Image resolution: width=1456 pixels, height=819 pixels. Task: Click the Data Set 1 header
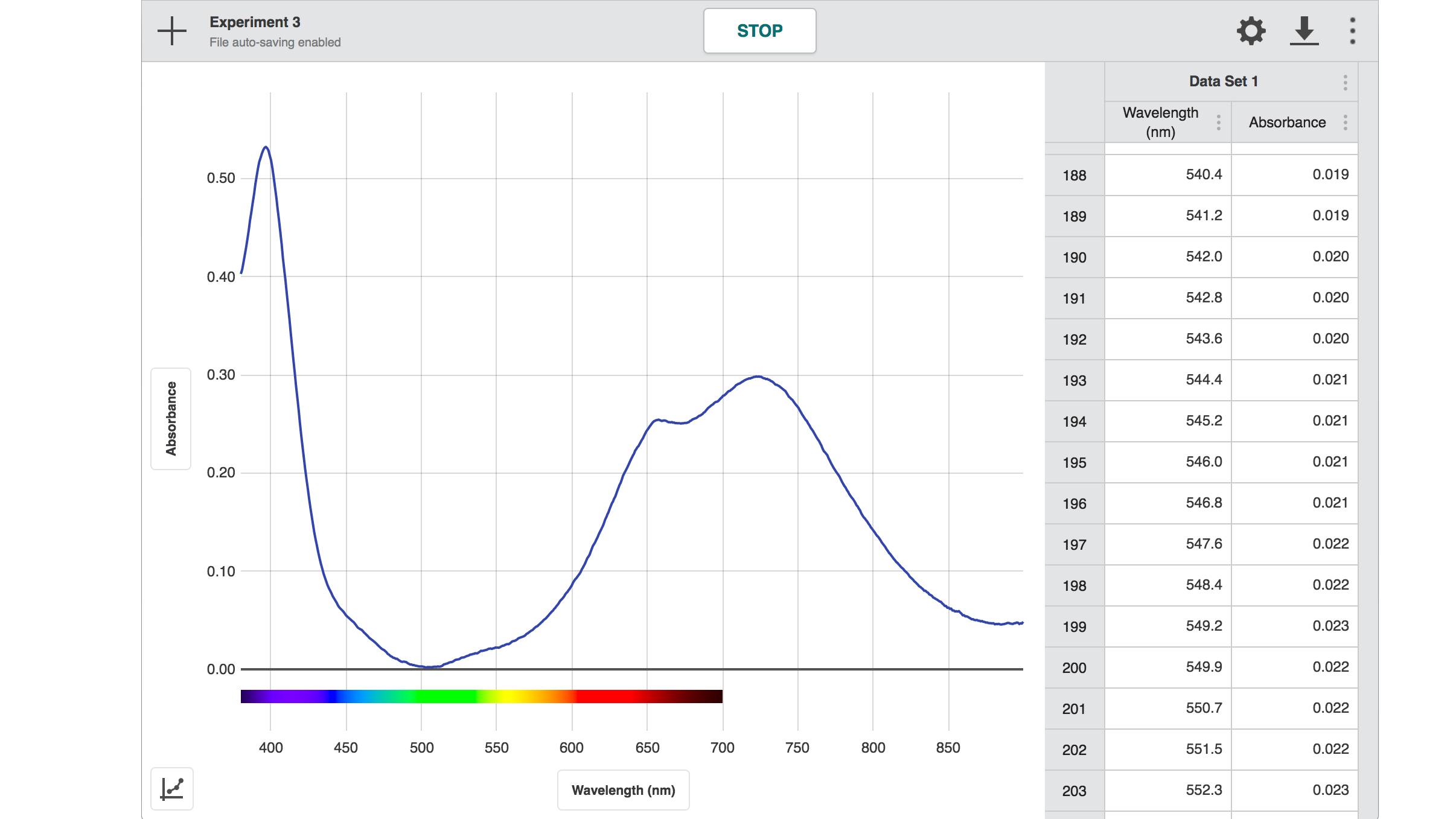pos(1224,81)
